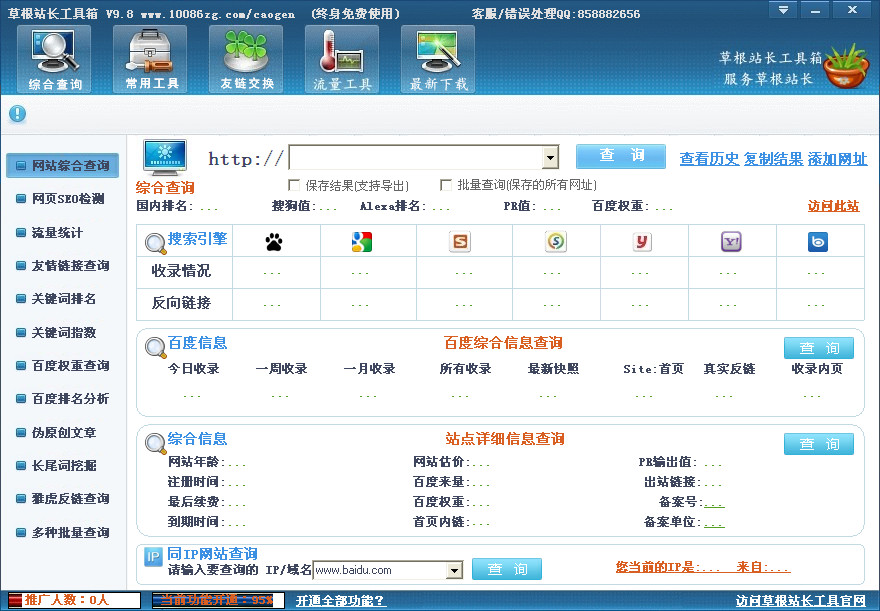This screenshot has width=880, height=611.
Task: Click 复制结果 link
Action: pos(773,159)
